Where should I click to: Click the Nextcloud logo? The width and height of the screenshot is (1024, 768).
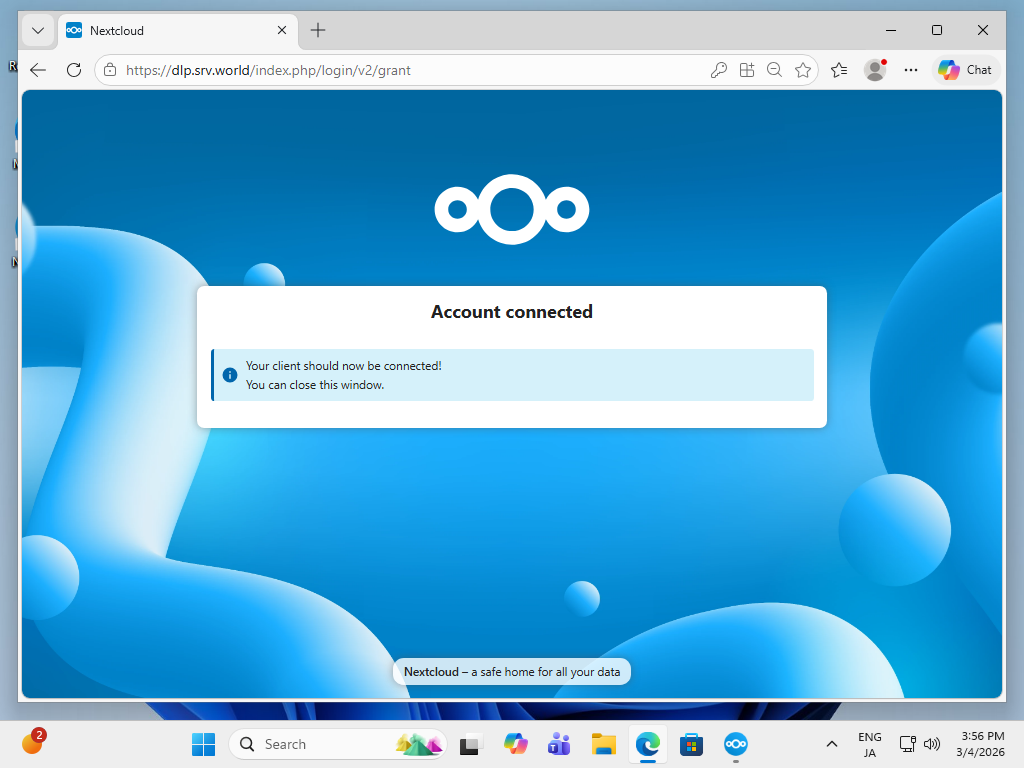click(512, 210)
